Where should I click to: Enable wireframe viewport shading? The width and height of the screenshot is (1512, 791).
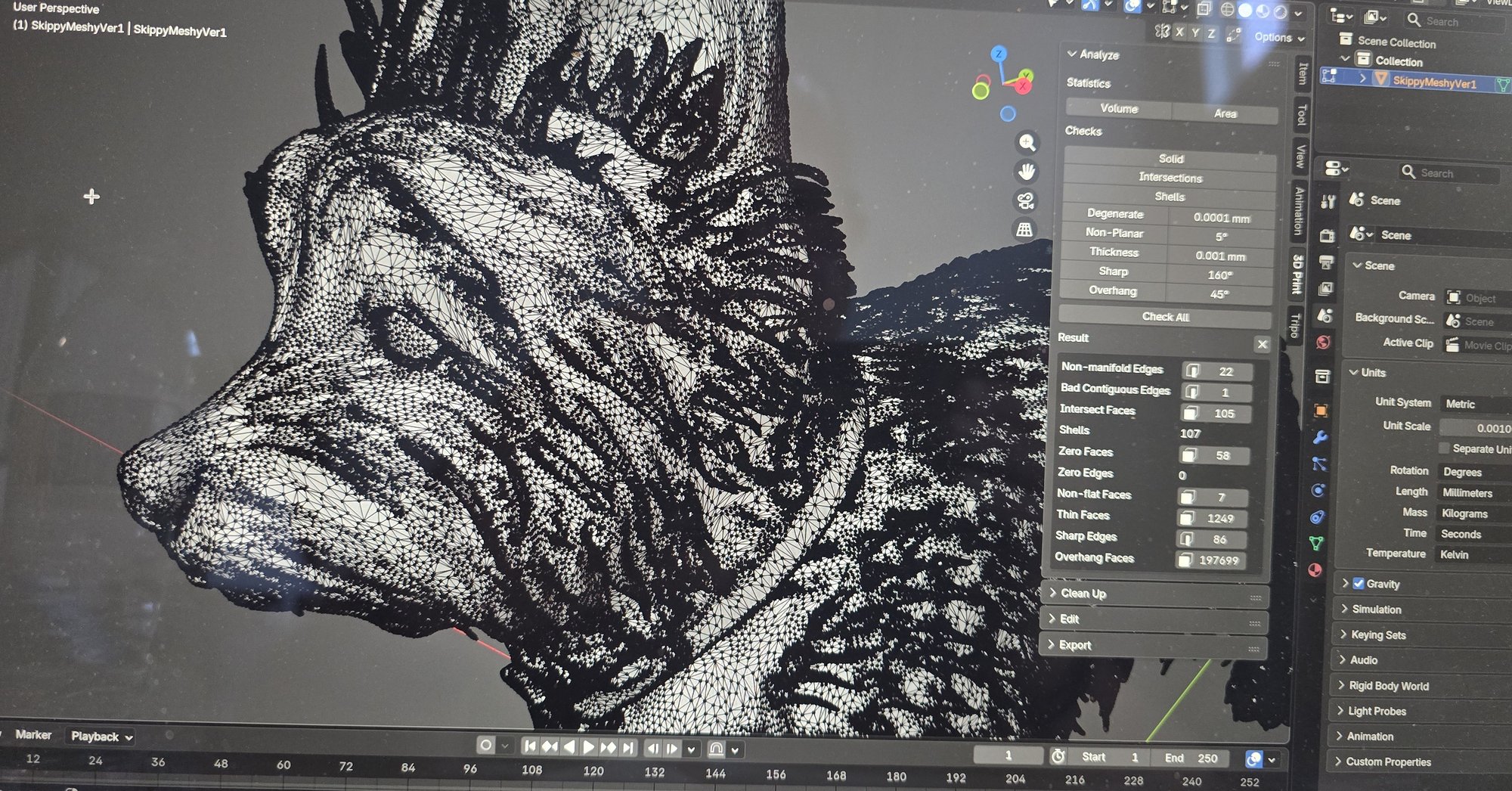(1227, 10)
